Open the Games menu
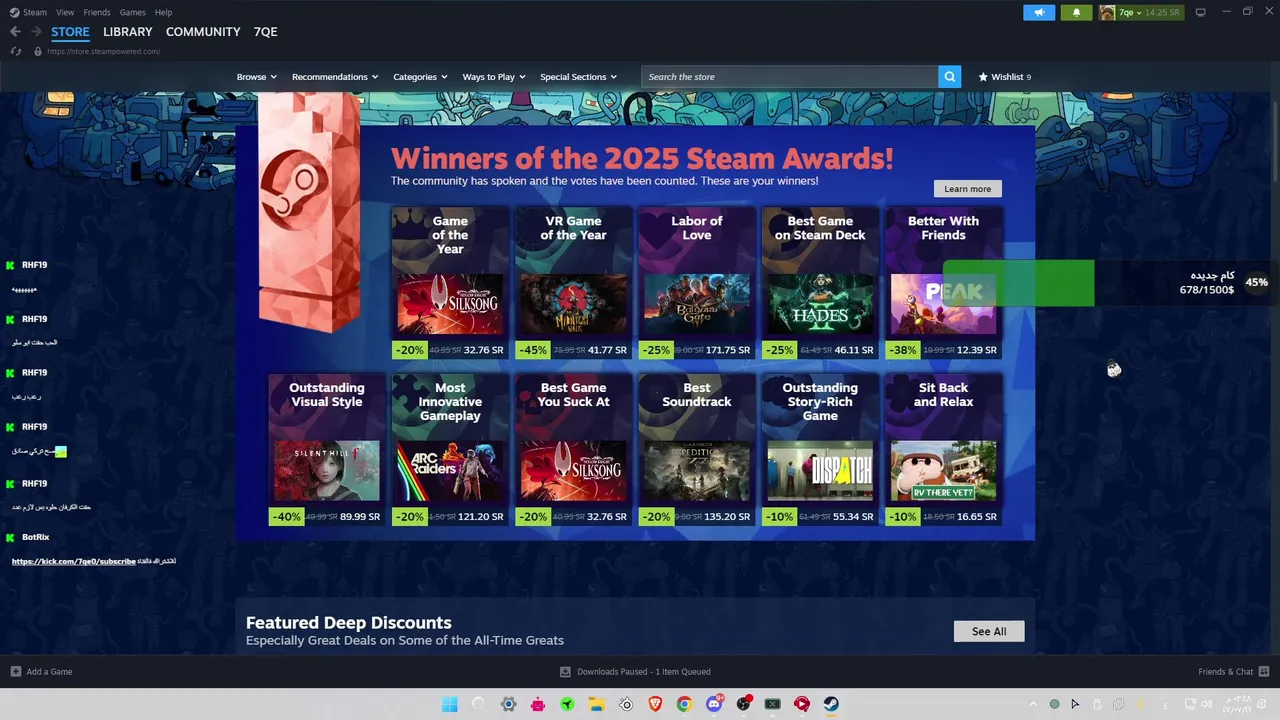 click(x=132, y=12)
